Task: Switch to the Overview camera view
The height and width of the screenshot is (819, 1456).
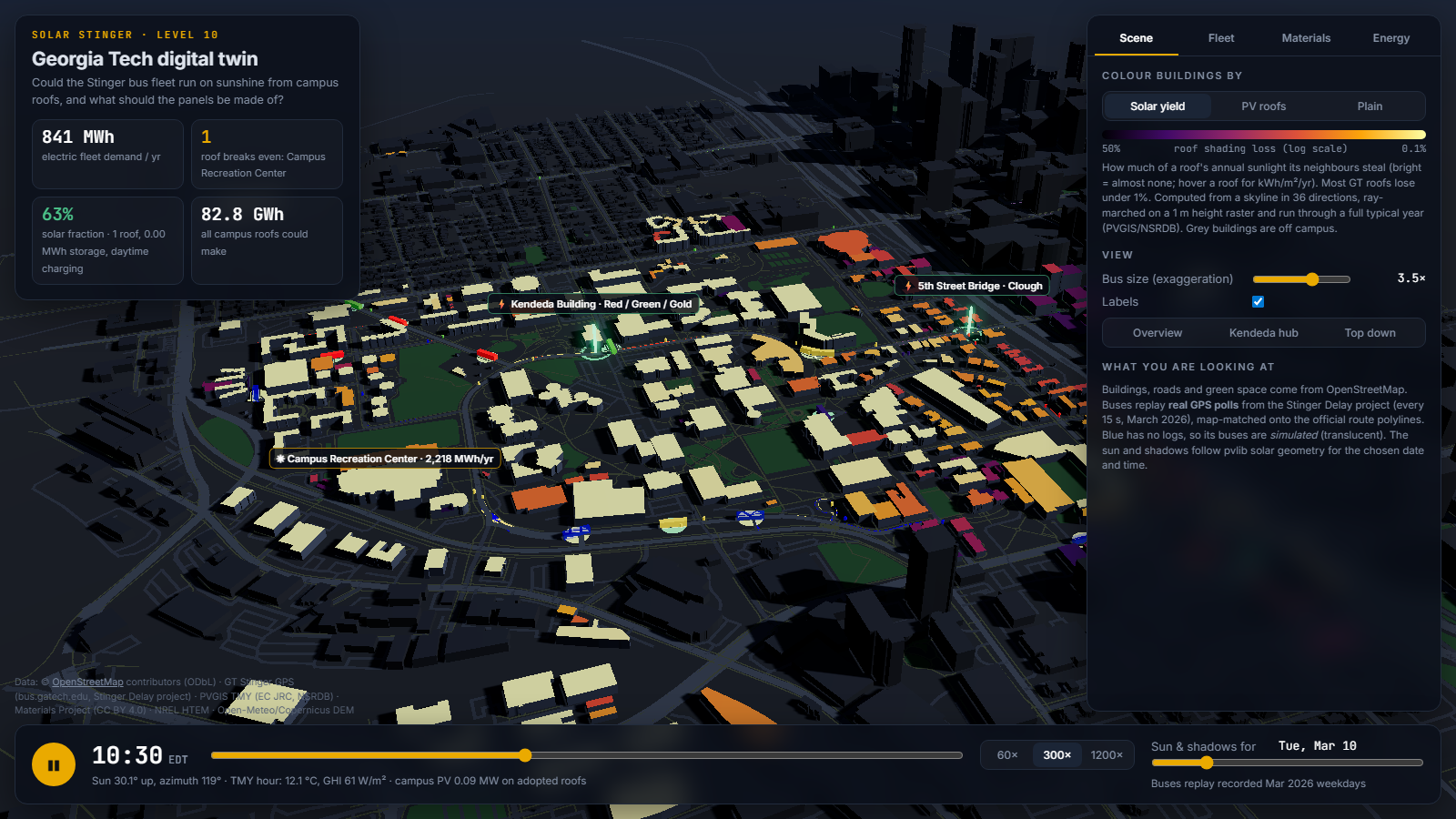Action: point(1158,333)
